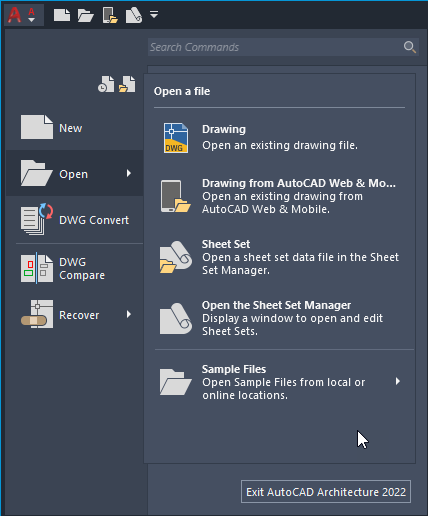The width and height of the screenshot is (428, 516).
Task: Open Drawing from AutoCAD Web & Mobile
Action: 280,196
